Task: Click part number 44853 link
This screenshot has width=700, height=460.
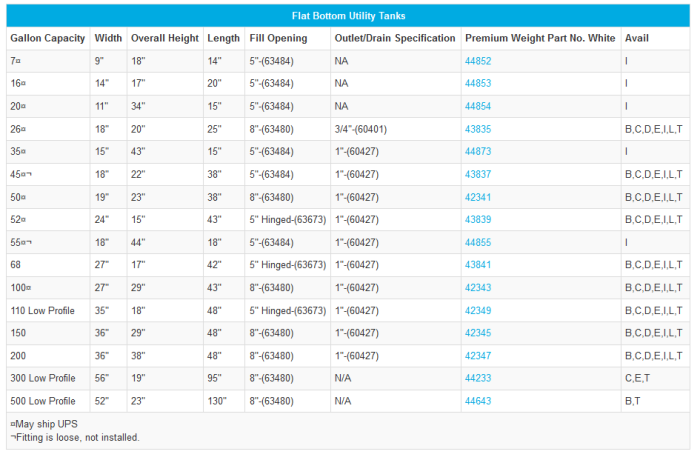Action: coord(478,84)
